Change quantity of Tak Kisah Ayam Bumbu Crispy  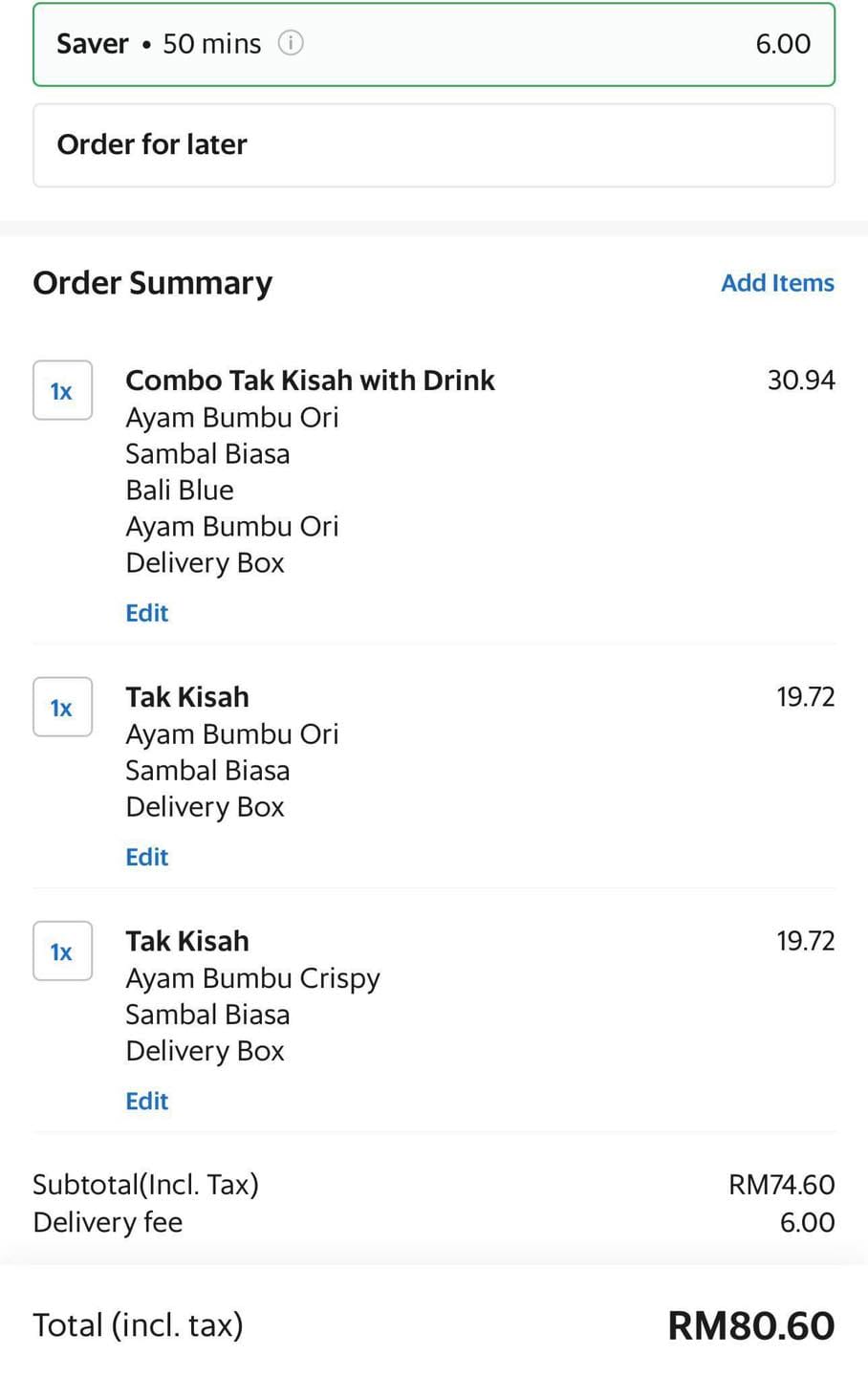tap(62, 951)
